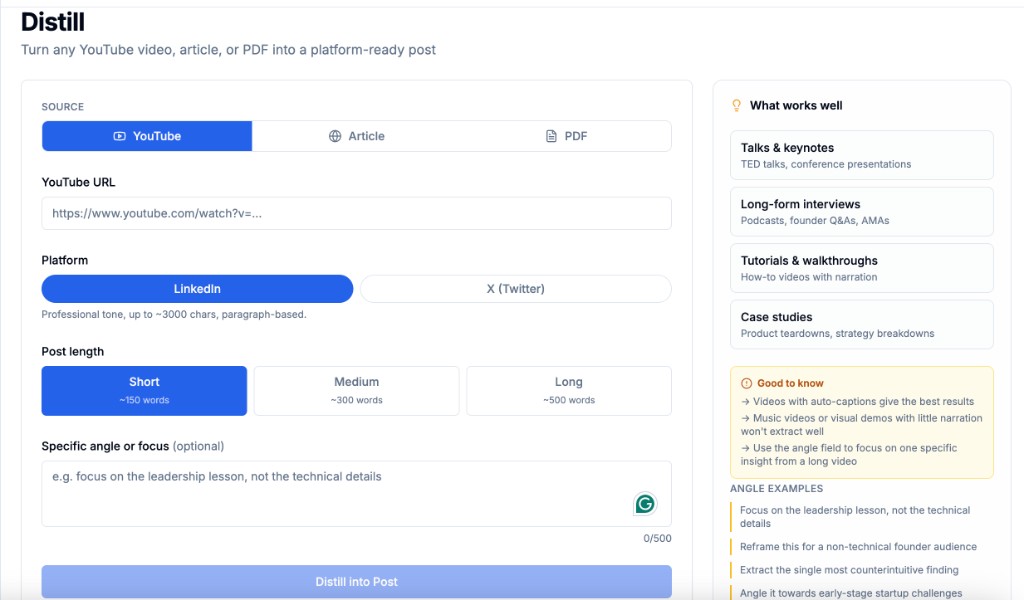Select the YouTube source tab

tap(147, 136)
